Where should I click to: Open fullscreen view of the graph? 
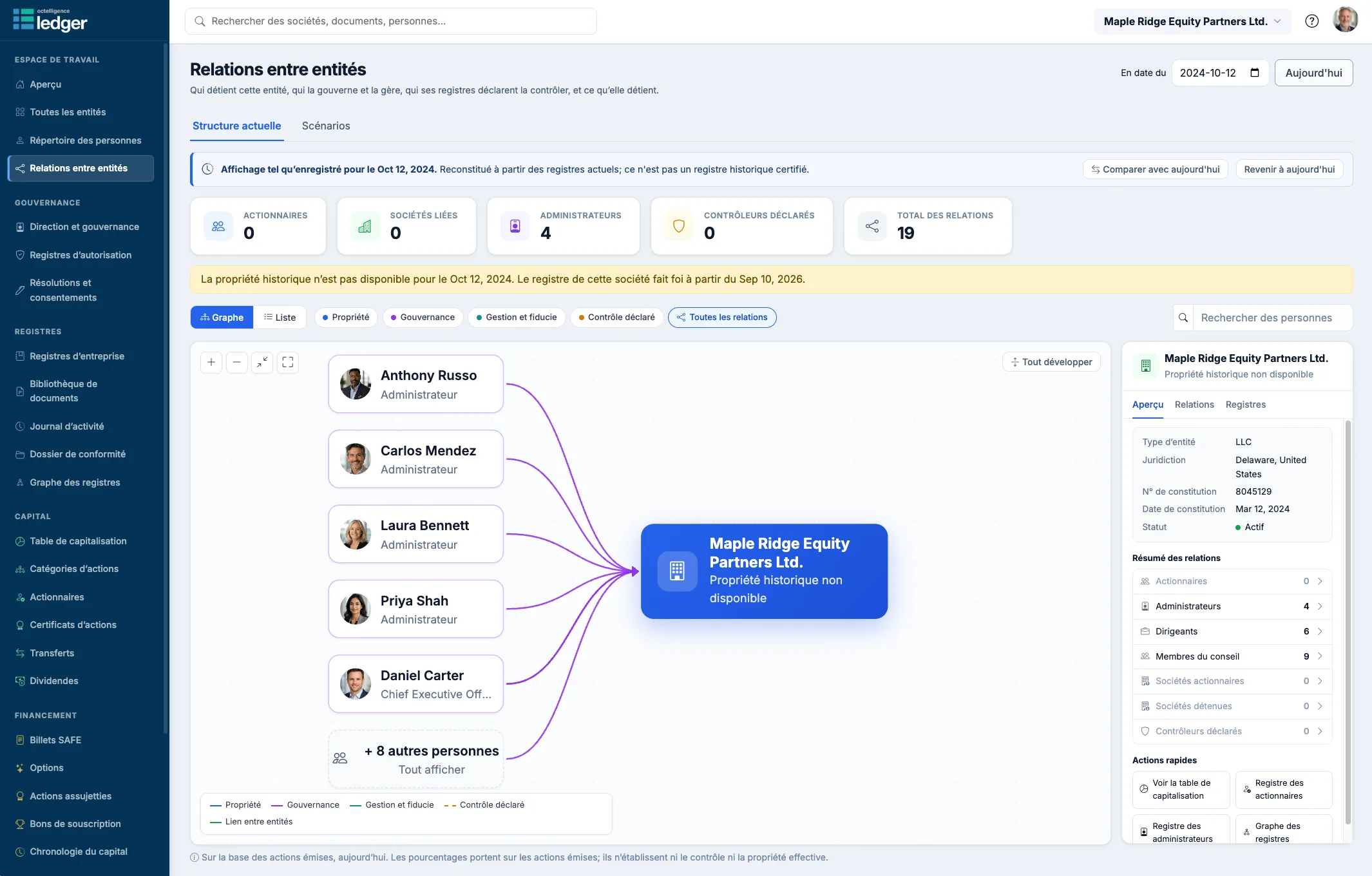point(288,362)
